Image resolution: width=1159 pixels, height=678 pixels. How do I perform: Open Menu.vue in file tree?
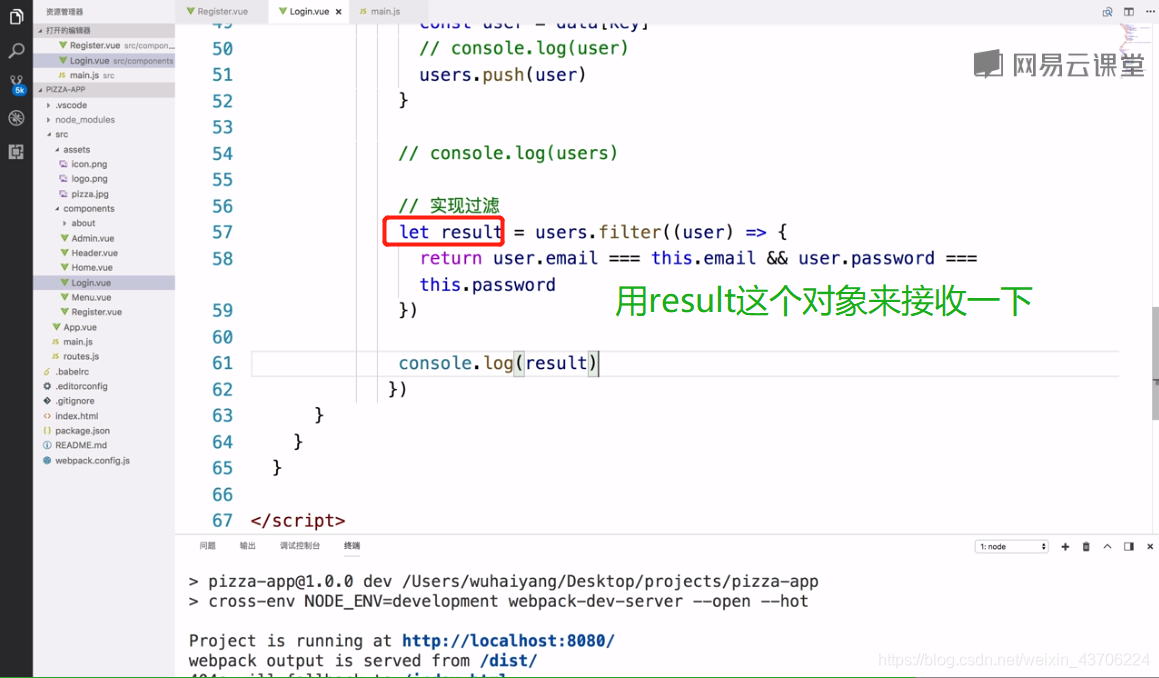coord(103,297)
